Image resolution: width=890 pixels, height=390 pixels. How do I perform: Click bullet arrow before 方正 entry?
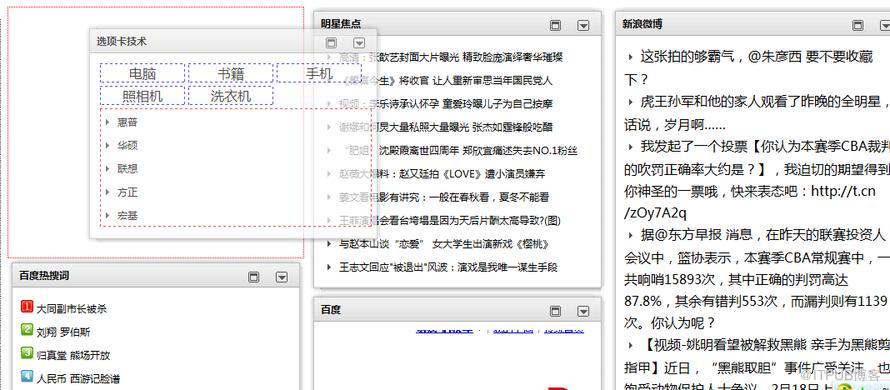tap(107, 192)
